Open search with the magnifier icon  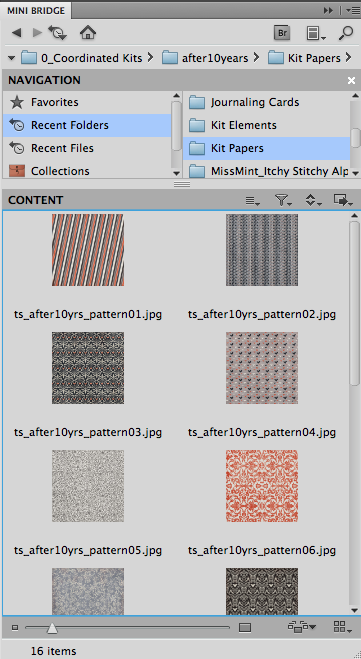(345, 33)
